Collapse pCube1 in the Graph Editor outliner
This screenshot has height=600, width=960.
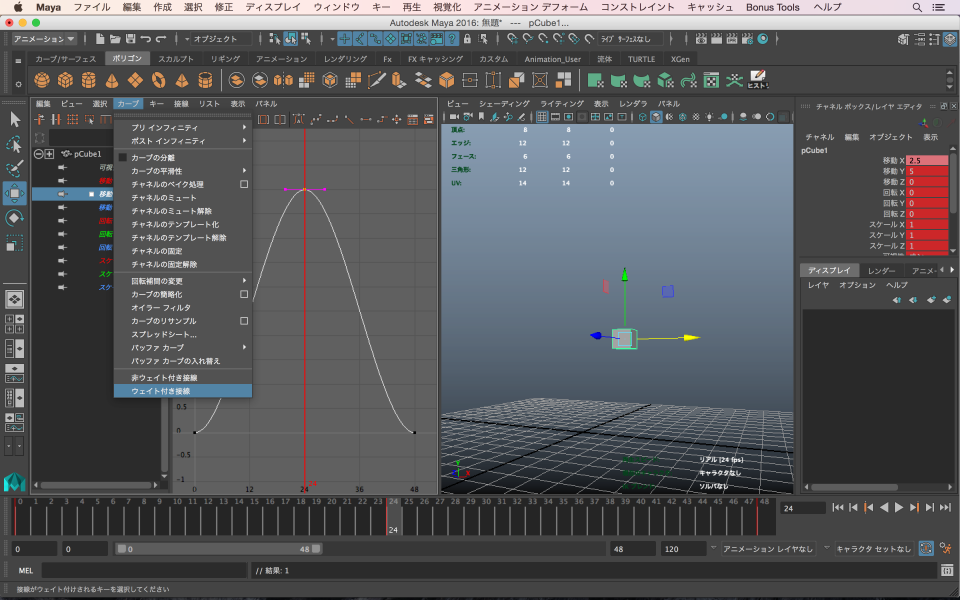[39, 154]
